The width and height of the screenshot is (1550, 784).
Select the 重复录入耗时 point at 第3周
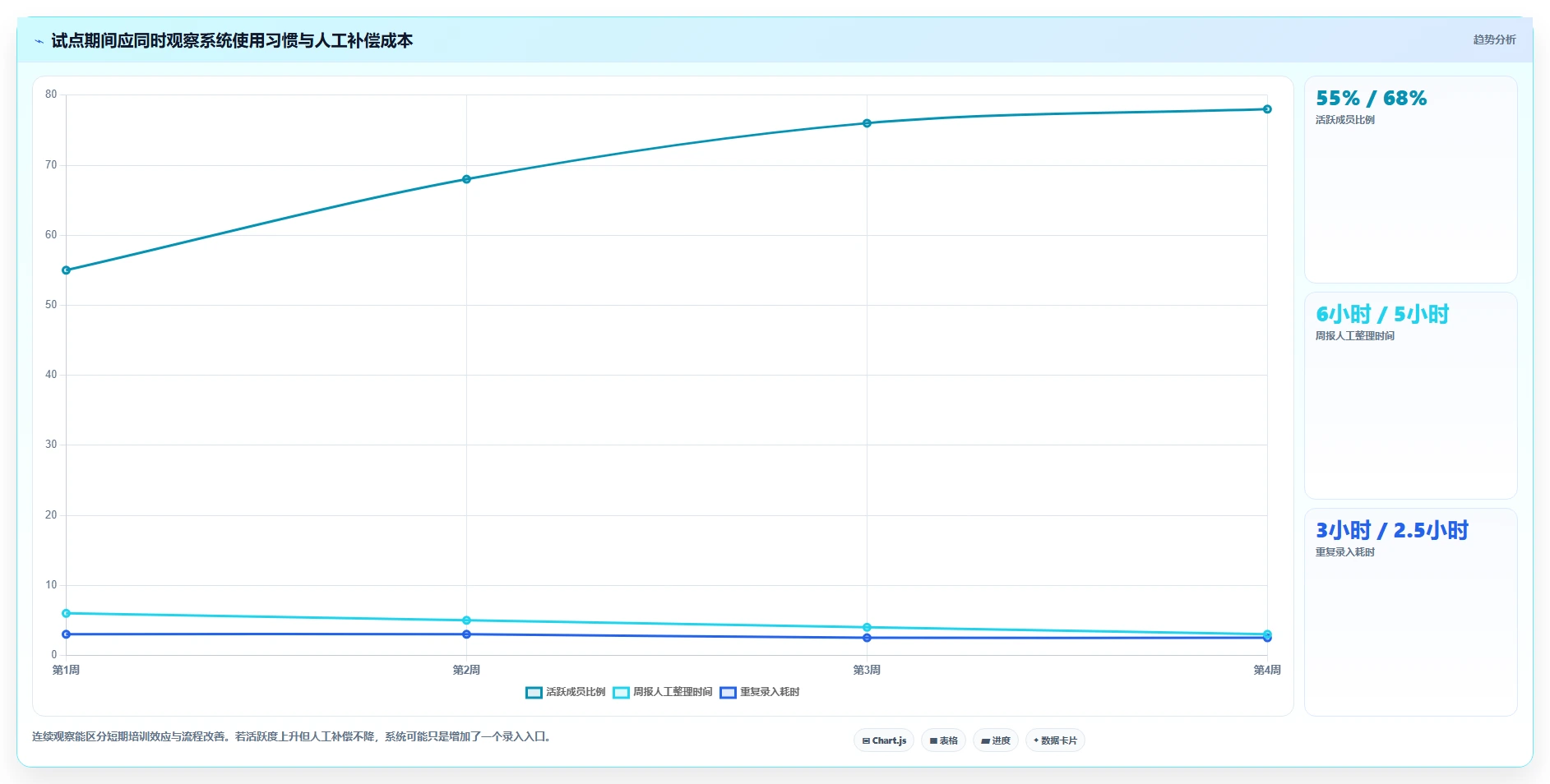867,638
